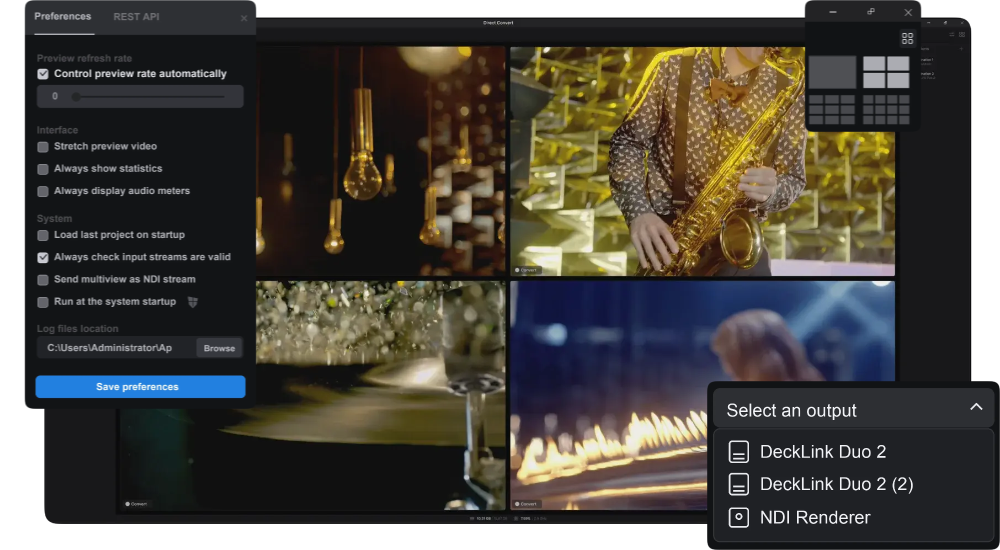Open the multiview layout grid icon
This screenshot has width=1000, height=550.
tap(907, 38)
